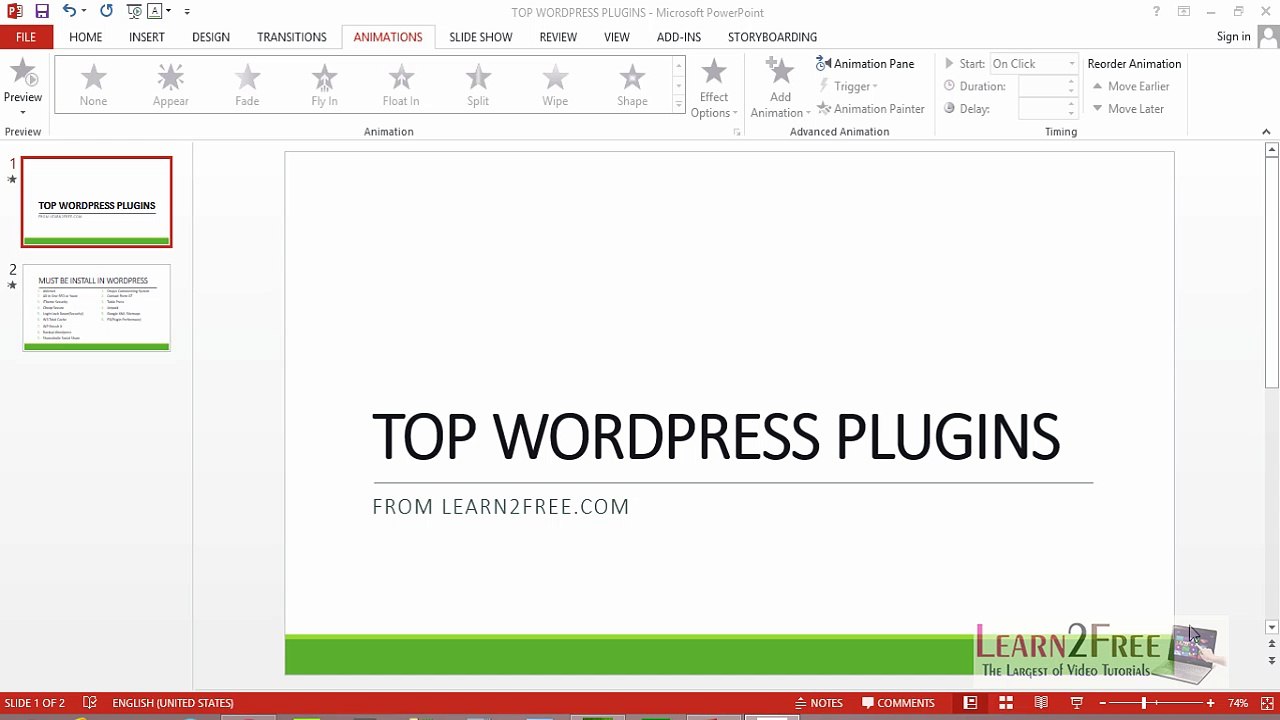
Task: Apply the Shape animation
Action: click(632, 85)
